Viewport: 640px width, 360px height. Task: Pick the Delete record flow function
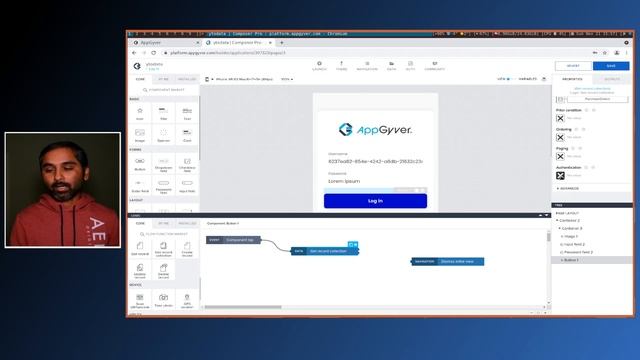(163, 270)
